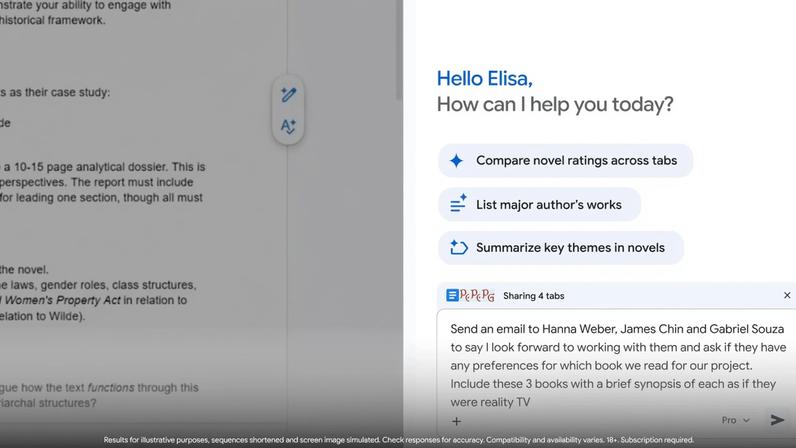
Task: Click the Help me write pen icon
Action: click(288, 95)
